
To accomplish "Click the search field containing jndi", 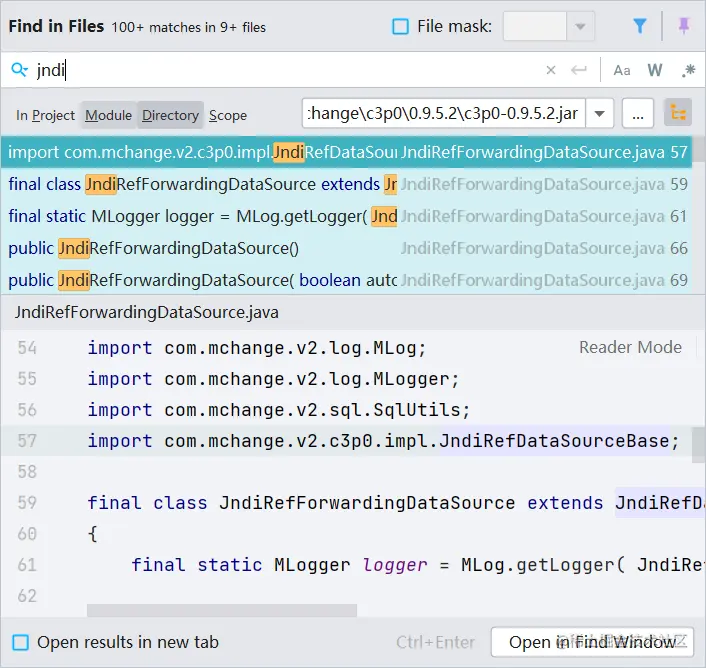I will coord(288,70).
